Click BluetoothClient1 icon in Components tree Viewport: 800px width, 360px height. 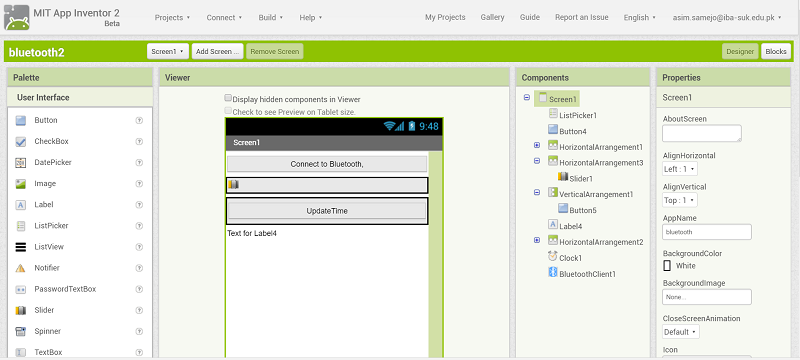coord(553,272)
